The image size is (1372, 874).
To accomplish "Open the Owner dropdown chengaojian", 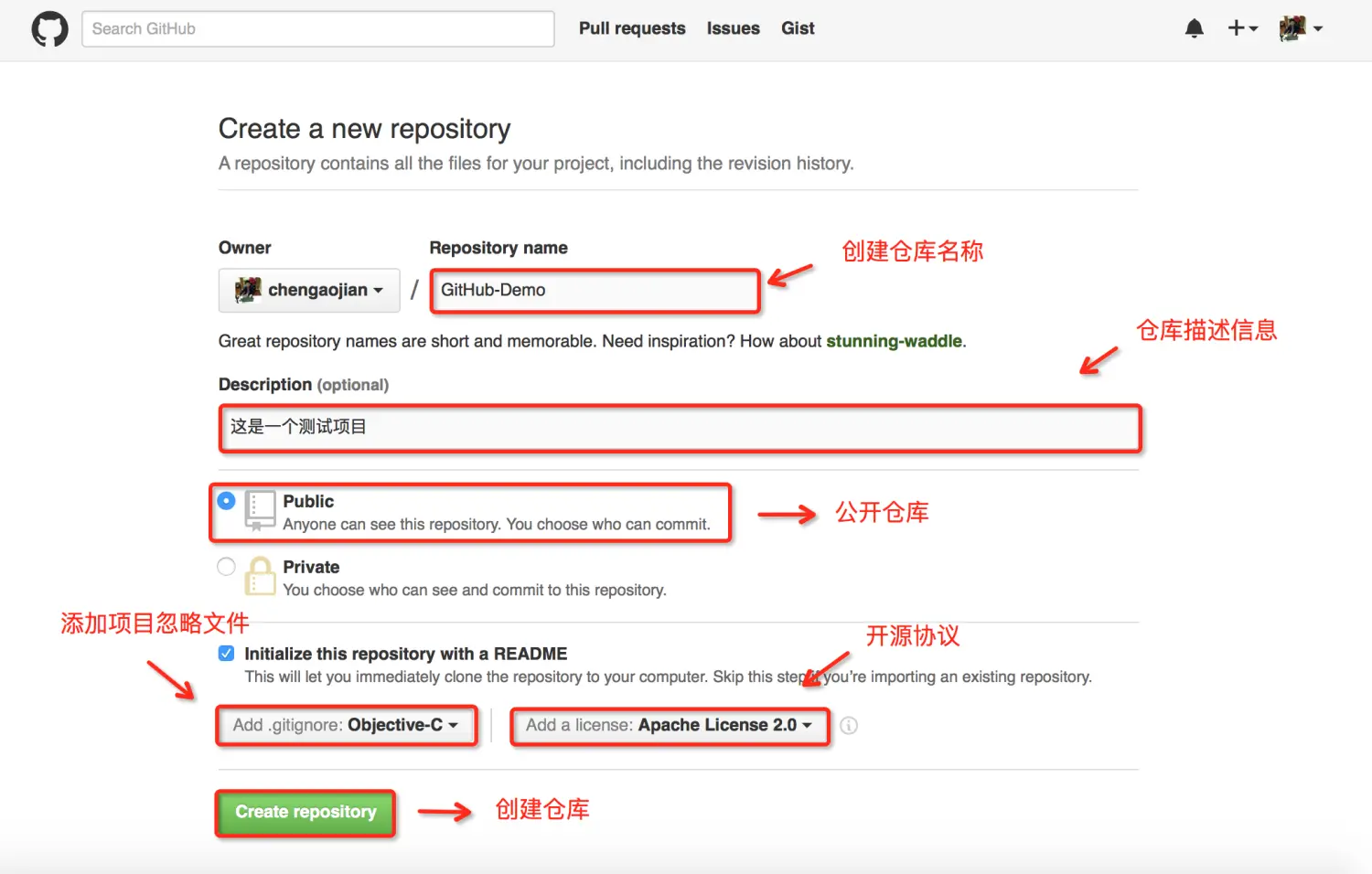I will click(309, 290).
